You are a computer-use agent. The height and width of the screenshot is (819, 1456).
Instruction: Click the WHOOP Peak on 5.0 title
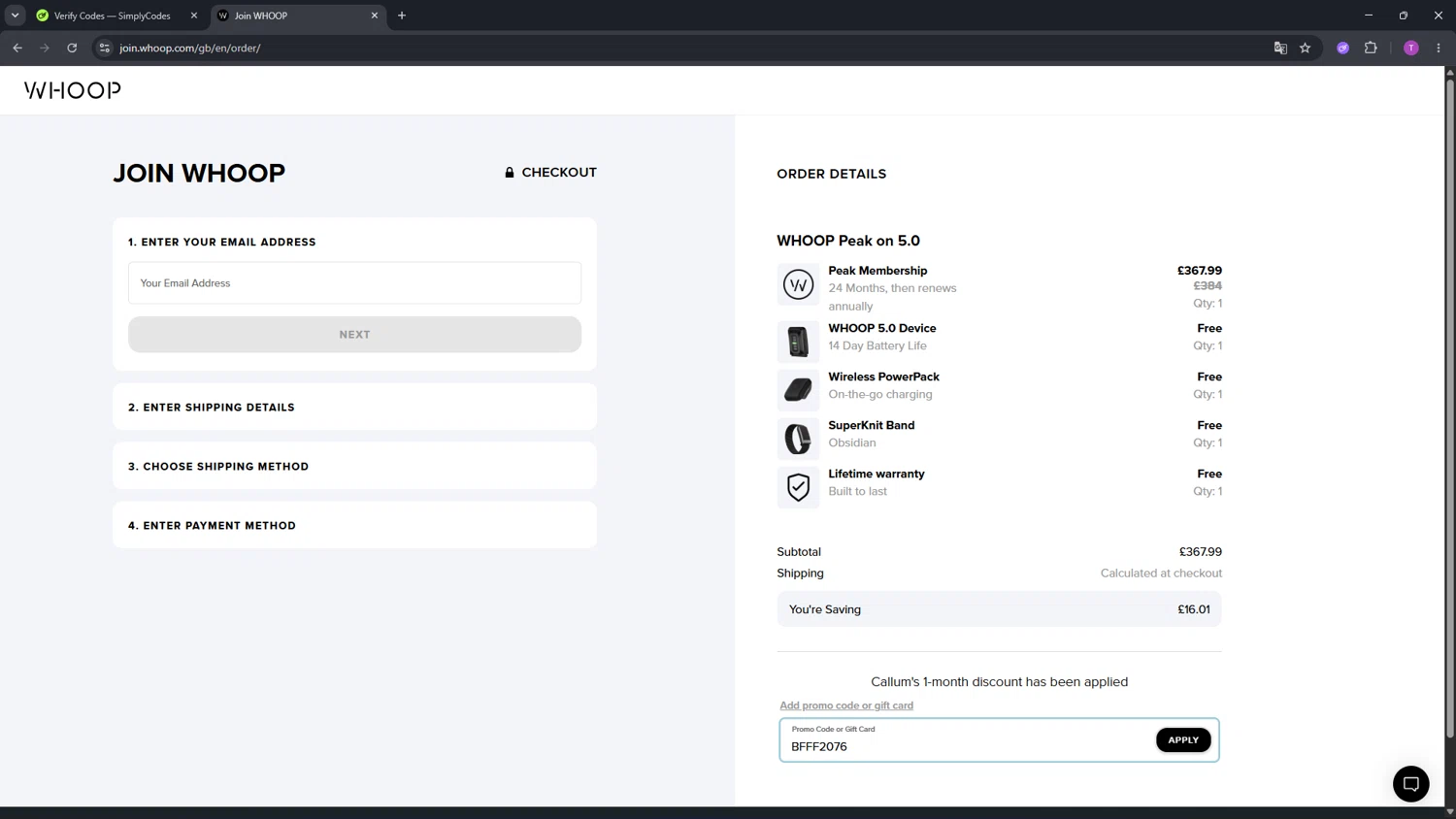pyautogui.click(x=848, y=241)
